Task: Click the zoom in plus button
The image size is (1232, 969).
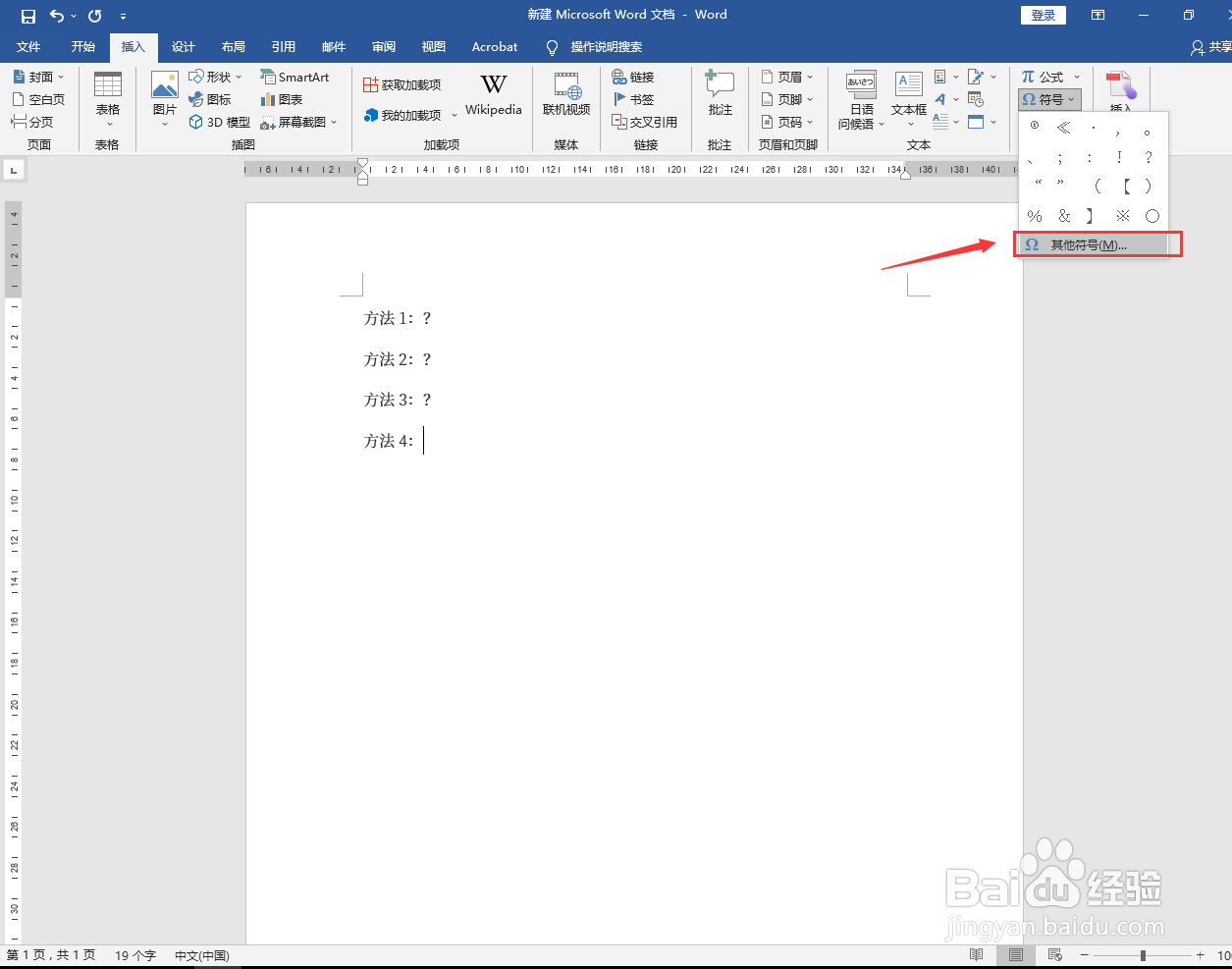Action: coord(1200,955)
